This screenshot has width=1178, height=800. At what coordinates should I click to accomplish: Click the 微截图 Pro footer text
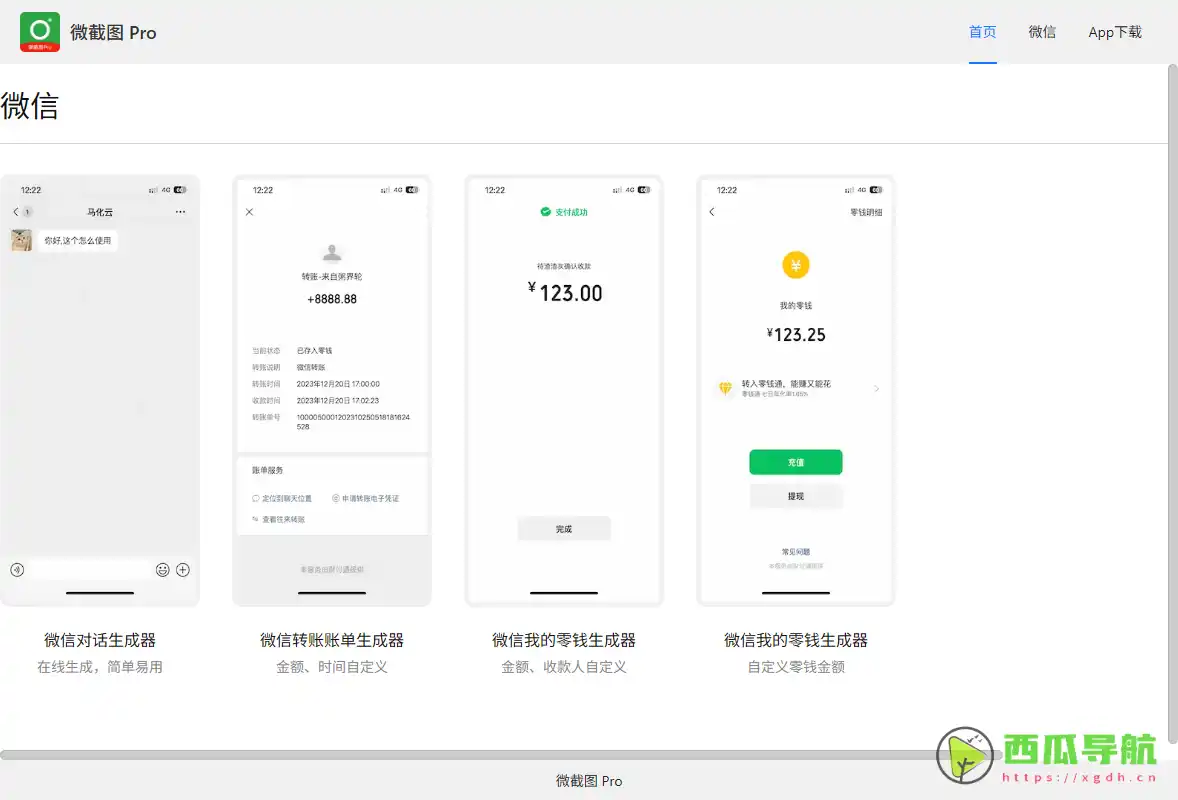(x=589, y=781)
